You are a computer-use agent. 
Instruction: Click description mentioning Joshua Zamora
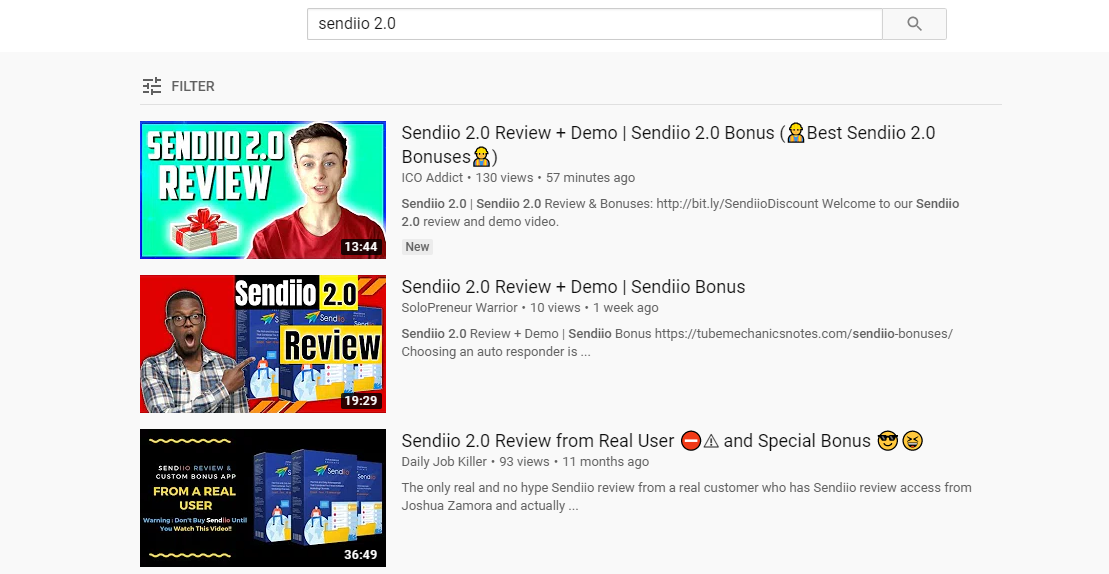[687, 496]
